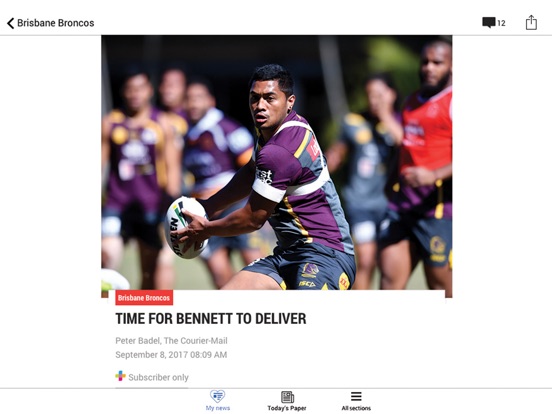
Task: Tap the rugby ball in the photo
Action: (186, 227)
